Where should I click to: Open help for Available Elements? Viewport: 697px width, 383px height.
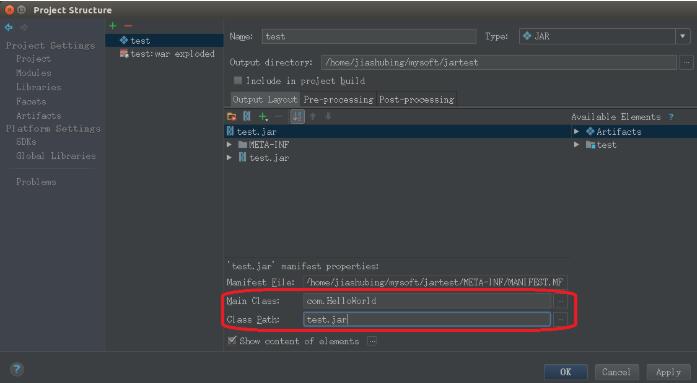coord(671,117)
